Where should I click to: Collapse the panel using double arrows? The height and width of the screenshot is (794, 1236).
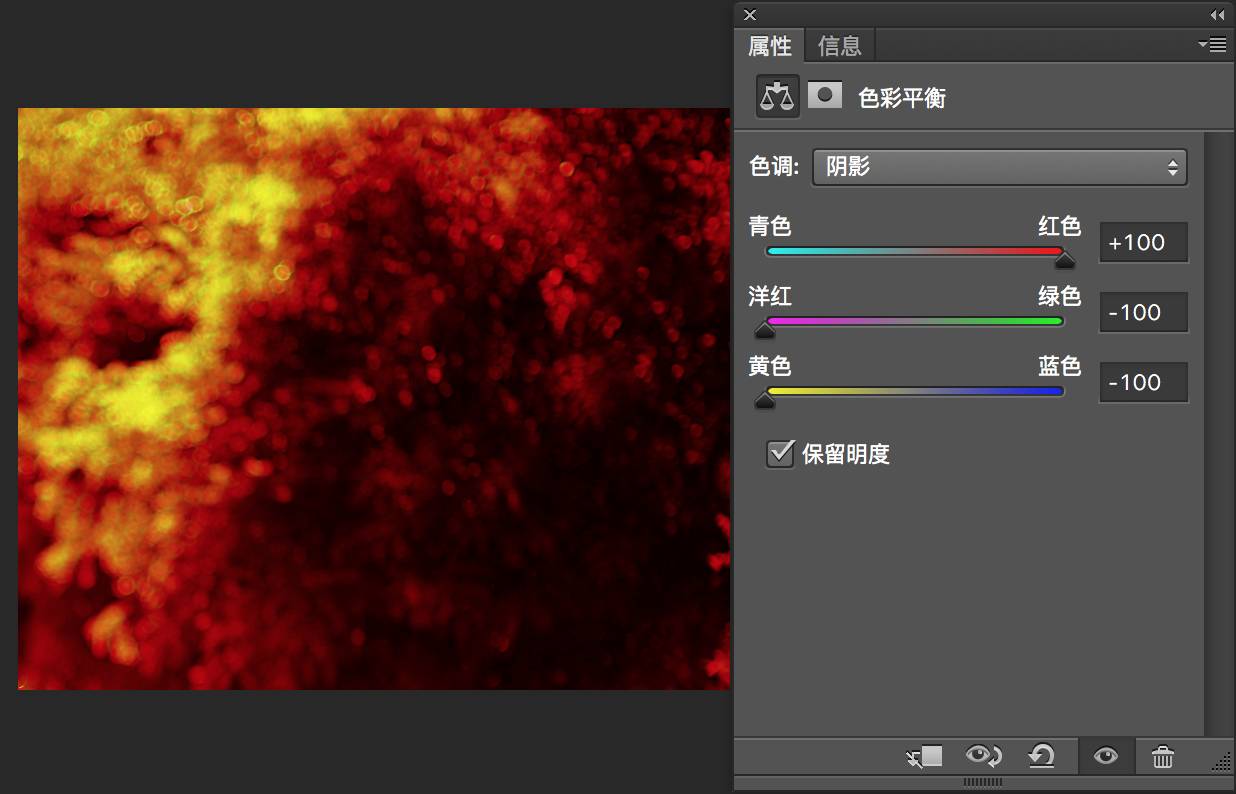click(x=1217, y=15)
